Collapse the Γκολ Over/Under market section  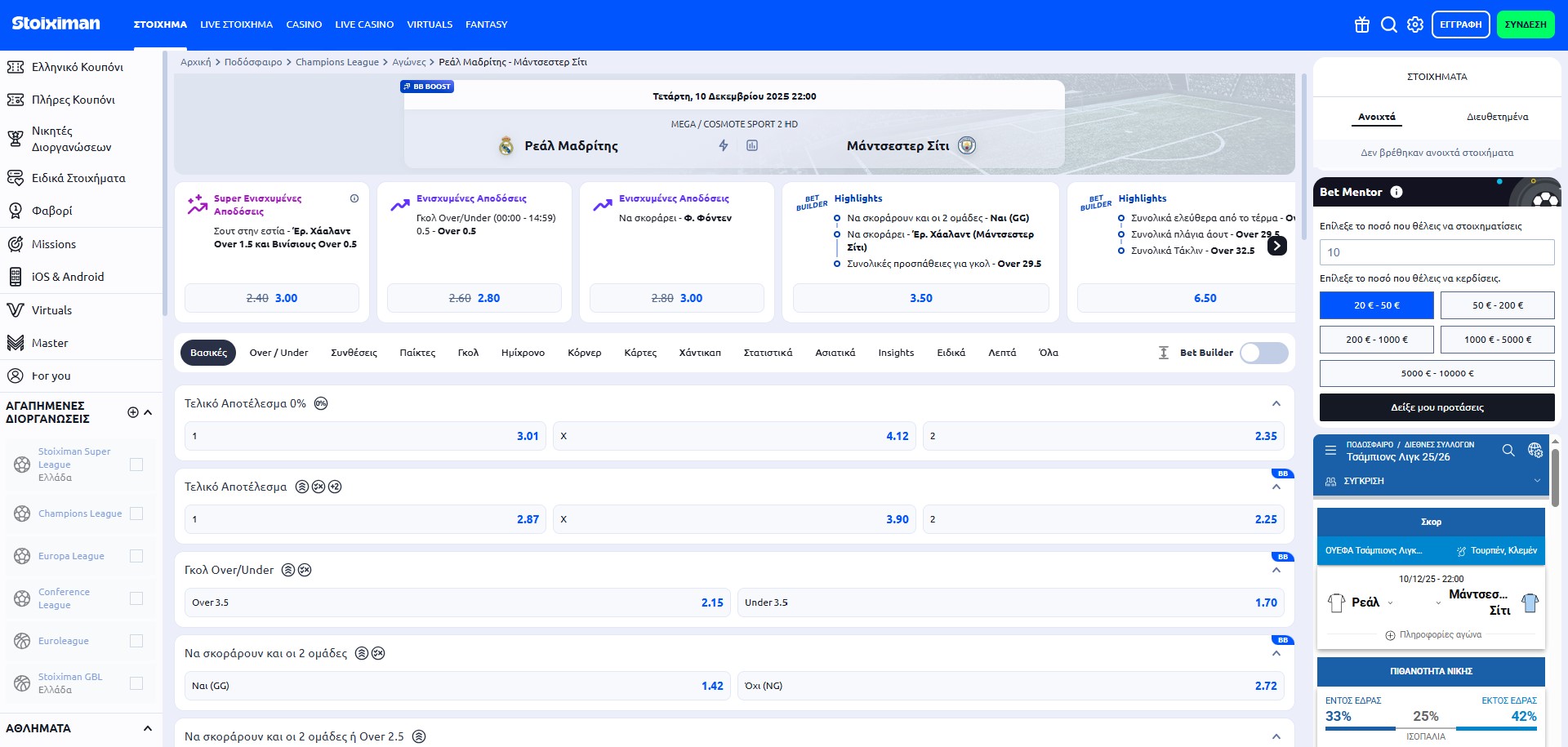1276,570
